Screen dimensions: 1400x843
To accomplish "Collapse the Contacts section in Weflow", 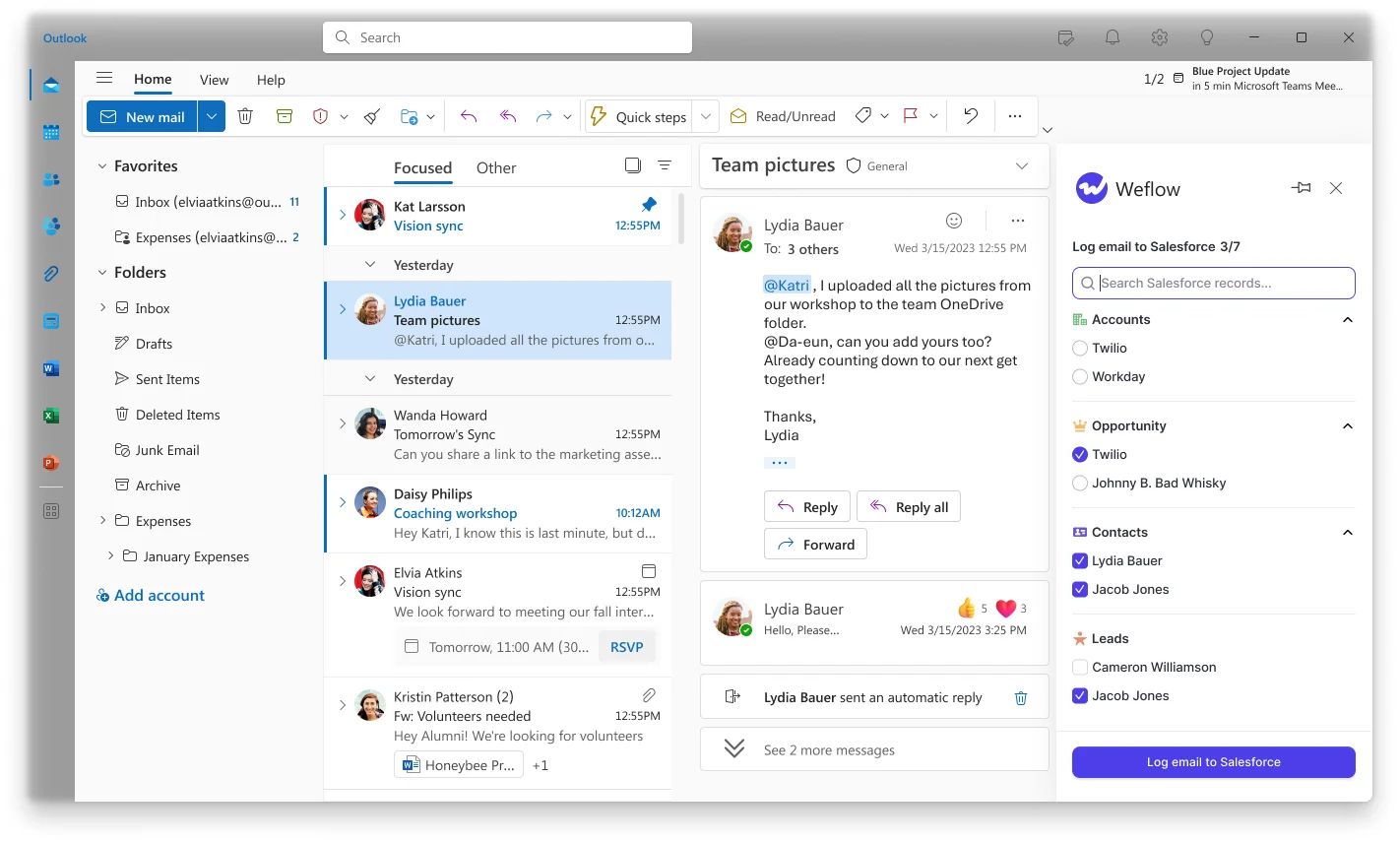I will pos(1348,533).
